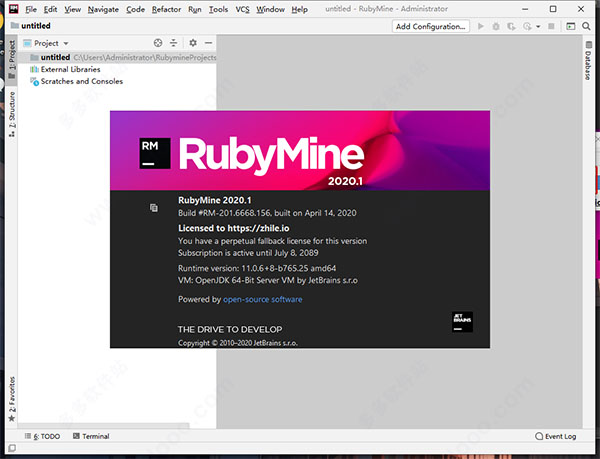The height and width of the screenshot is (459, 600).
Task: Expand the profiler run dropdown arrow
Action: click(538, 27)
